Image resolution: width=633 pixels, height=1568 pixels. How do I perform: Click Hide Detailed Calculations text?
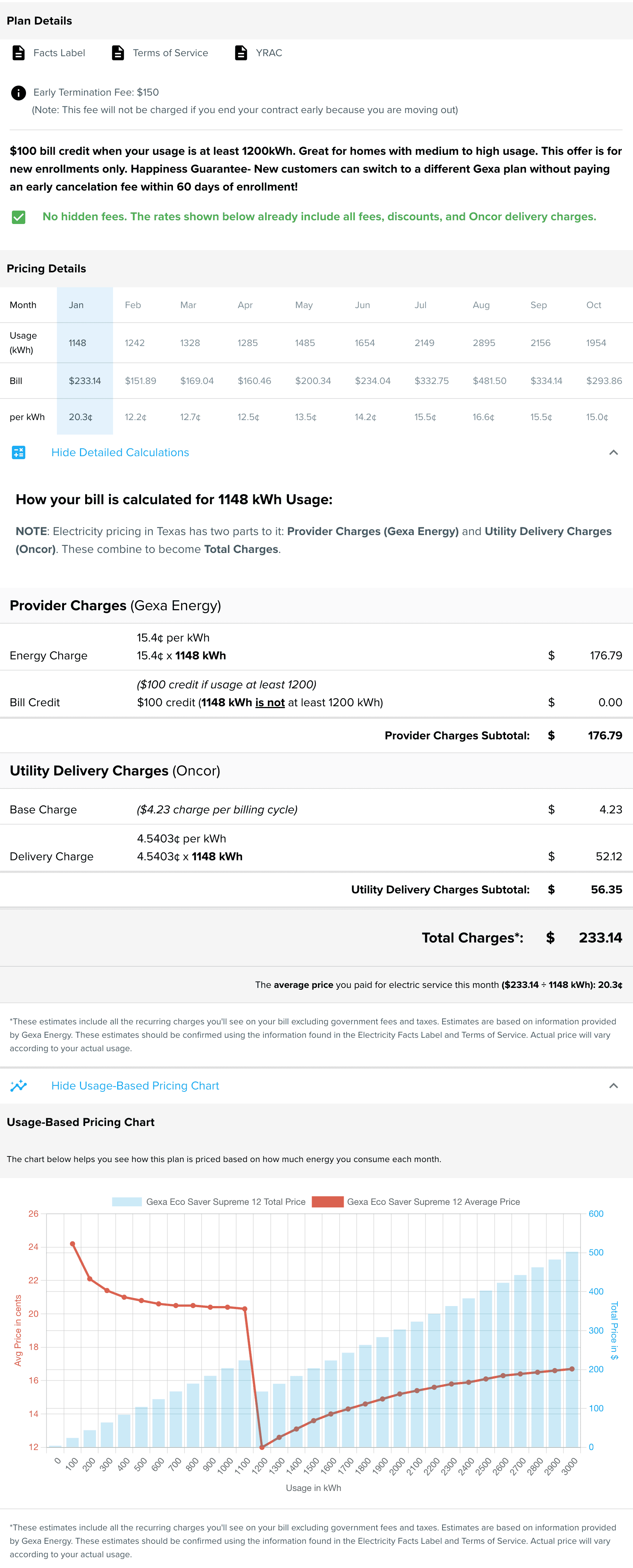[120, 452]
